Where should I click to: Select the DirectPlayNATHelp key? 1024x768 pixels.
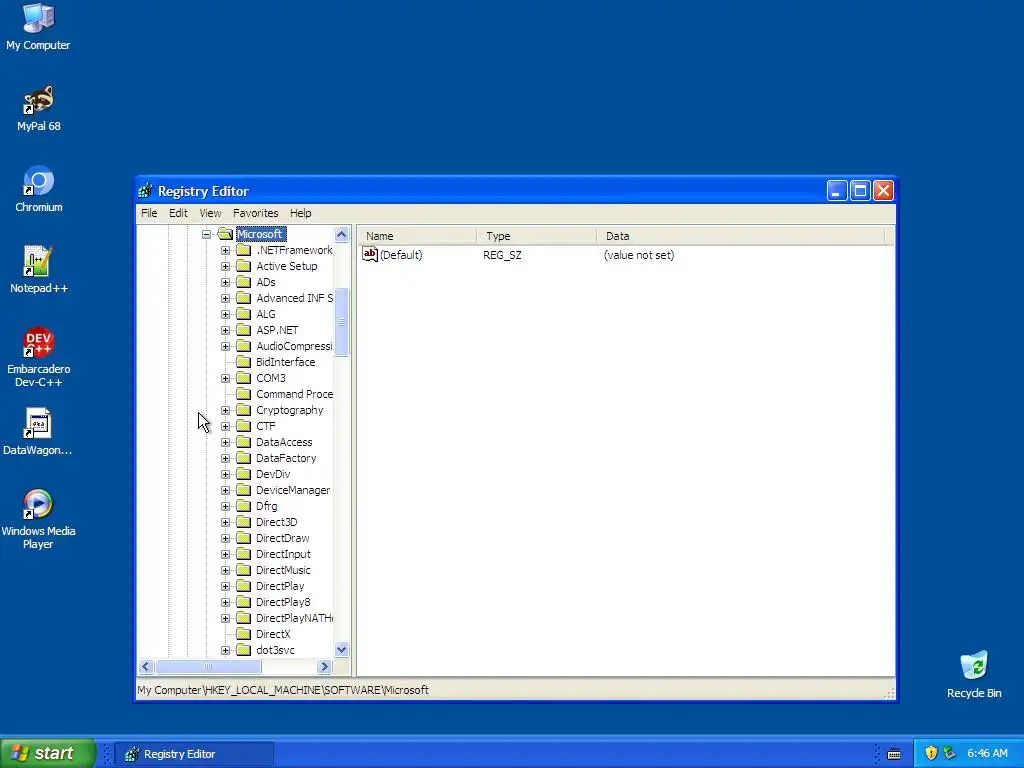click(294, 618)
